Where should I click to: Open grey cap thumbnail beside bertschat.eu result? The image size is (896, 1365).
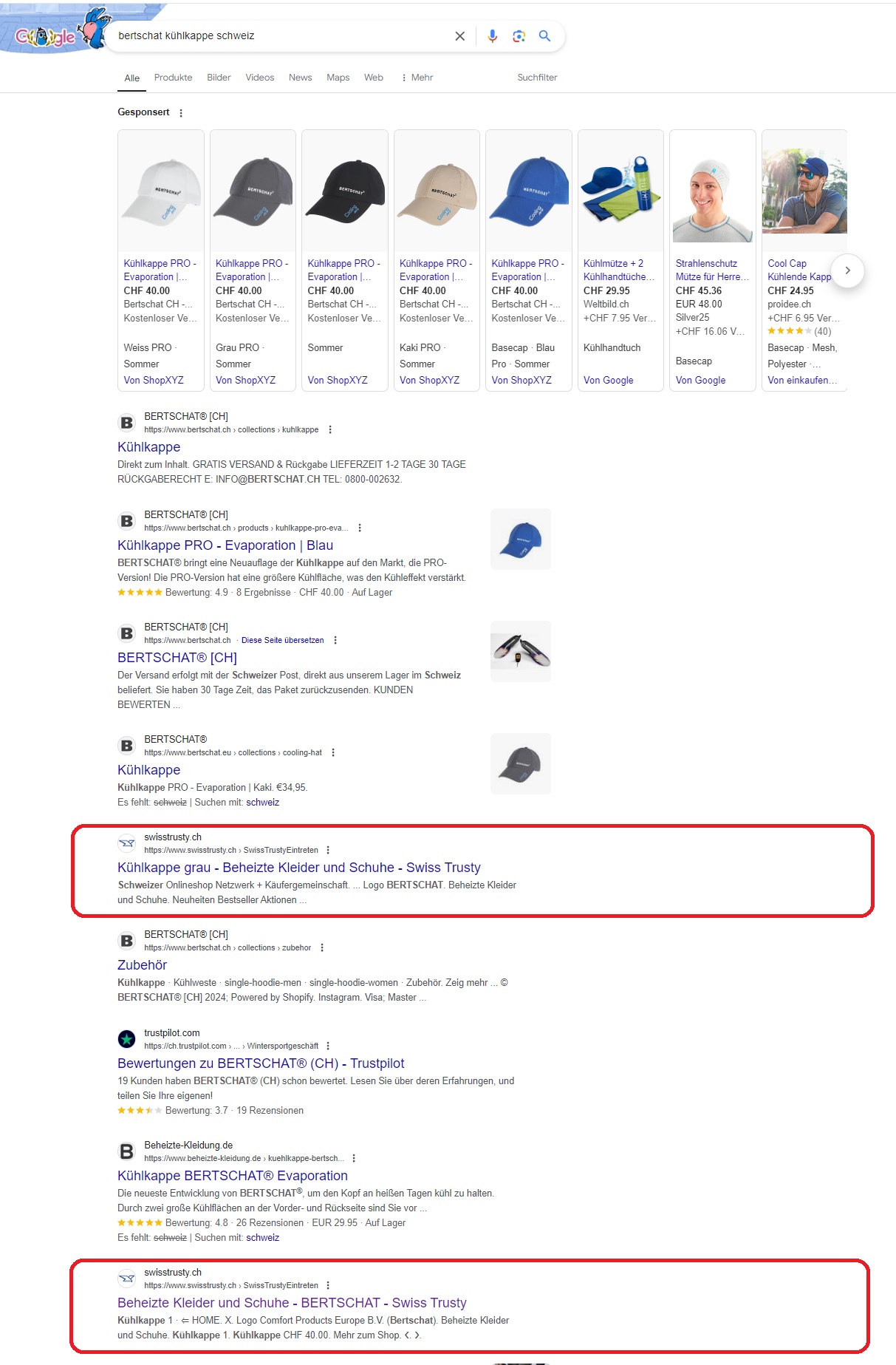(521, 764)
